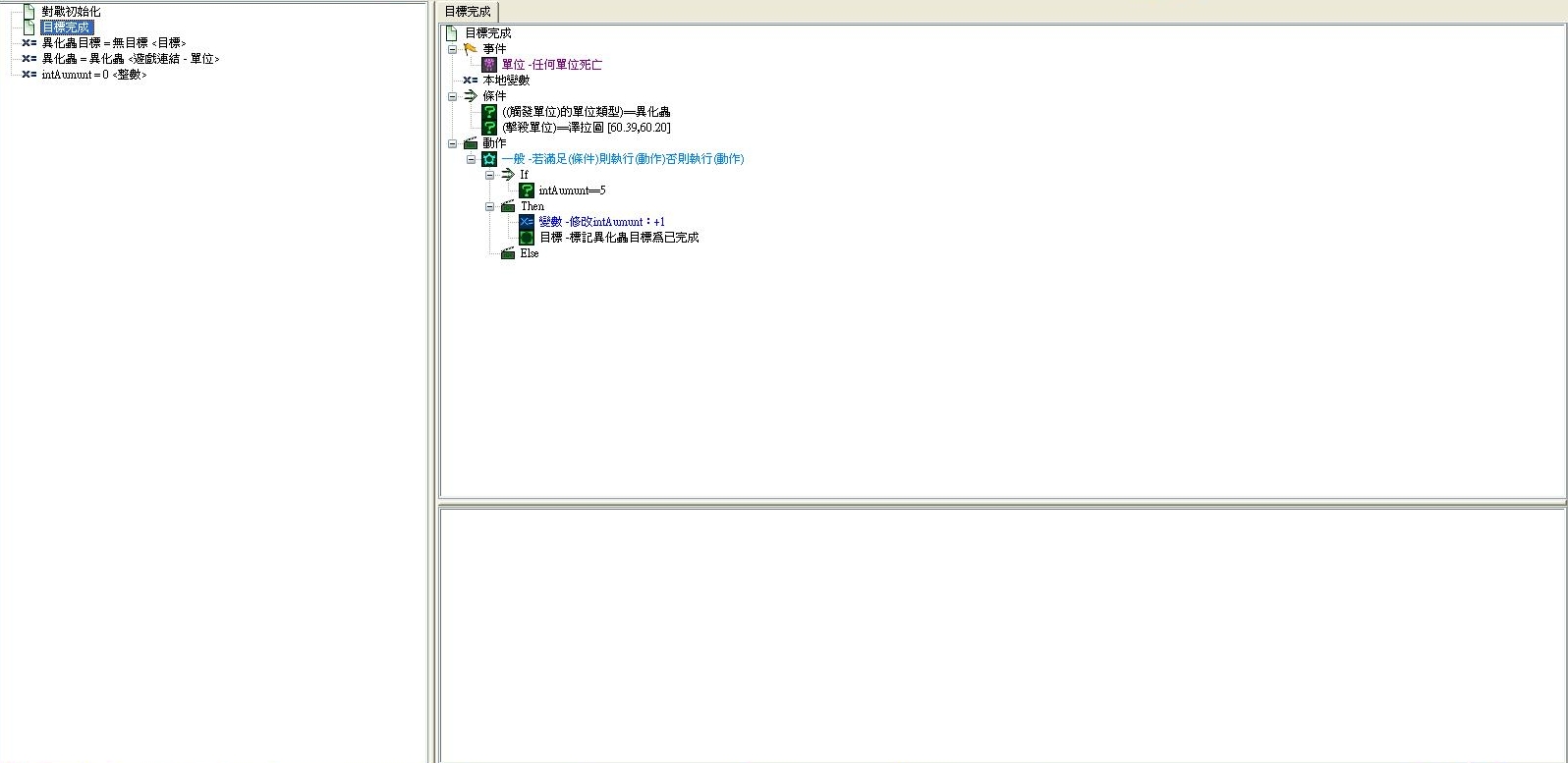The height and width of the screenshot is (763, 1568).
Task: Click the clapperboard icon beside Then
Action: [x=508, y=206]
